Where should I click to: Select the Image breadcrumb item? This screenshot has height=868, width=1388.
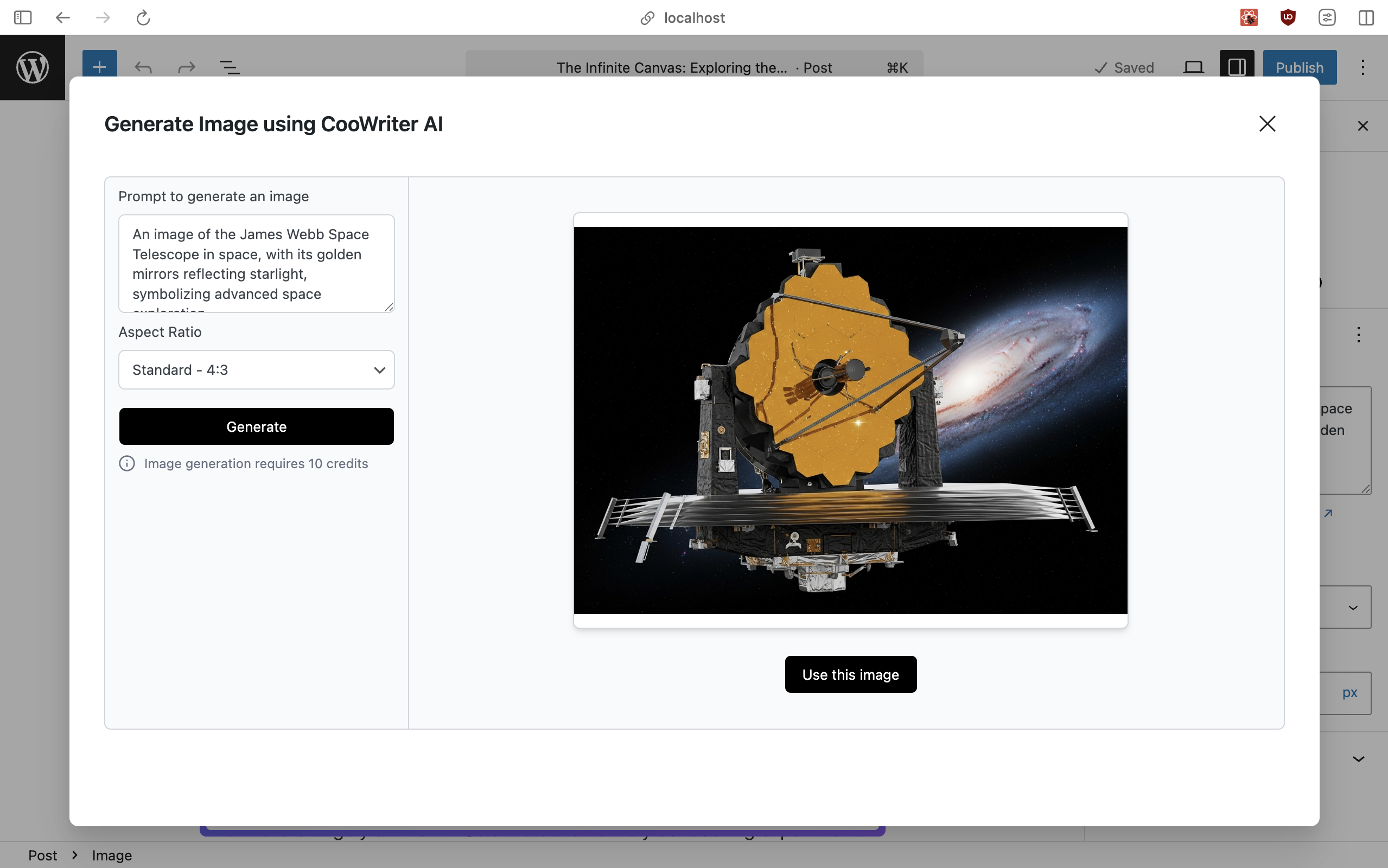tap(112, 856)
